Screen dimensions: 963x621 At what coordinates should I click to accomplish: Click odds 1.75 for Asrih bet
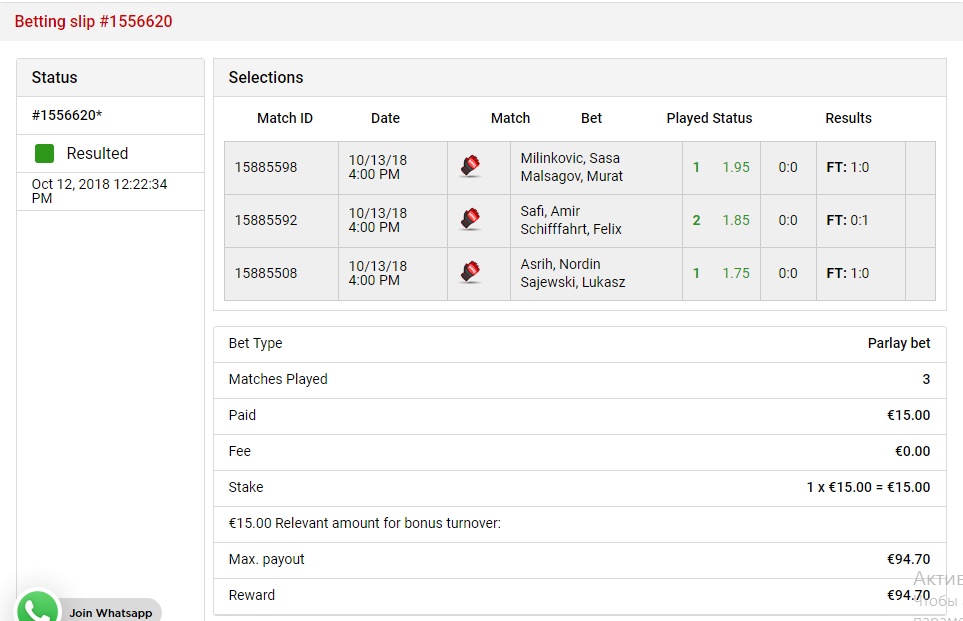[736, 273]
